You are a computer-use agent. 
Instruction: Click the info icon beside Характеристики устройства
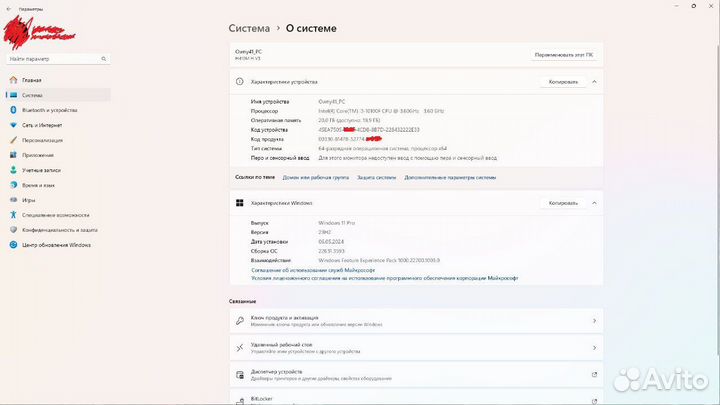pyautogui.click(x=239, y=82)
